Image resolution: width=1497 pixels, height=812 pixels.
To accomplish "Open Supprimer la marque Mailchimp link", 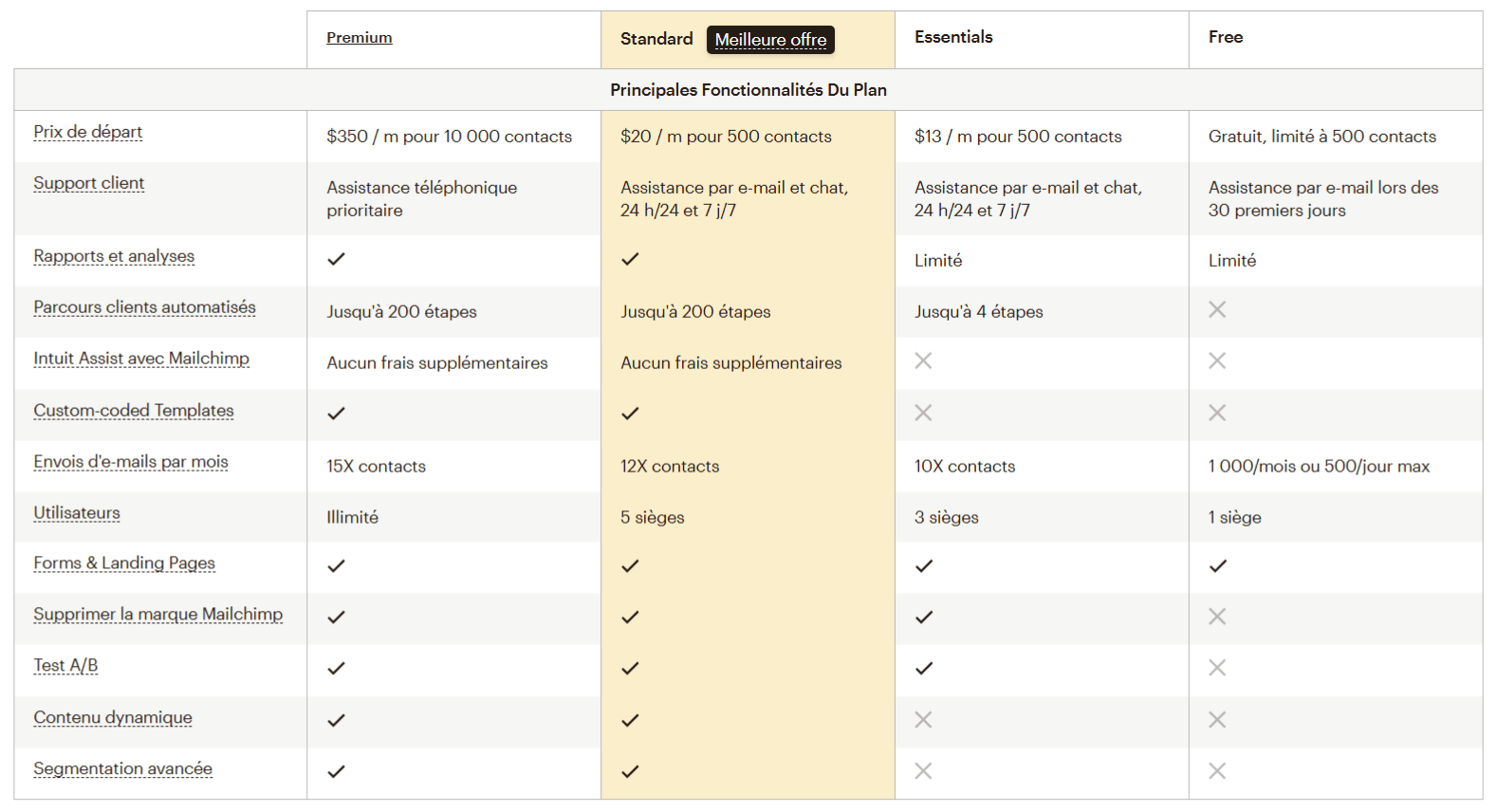I will (157, 615).
